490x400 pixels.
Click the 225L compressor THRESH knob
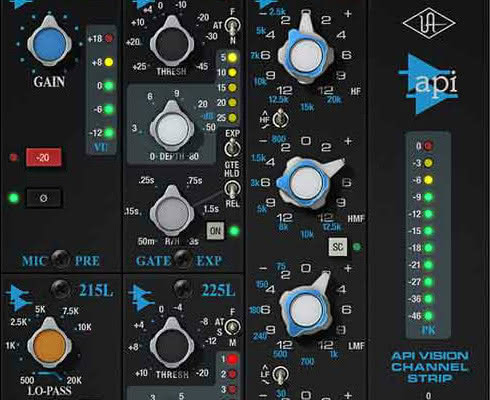tap(172, 346)
